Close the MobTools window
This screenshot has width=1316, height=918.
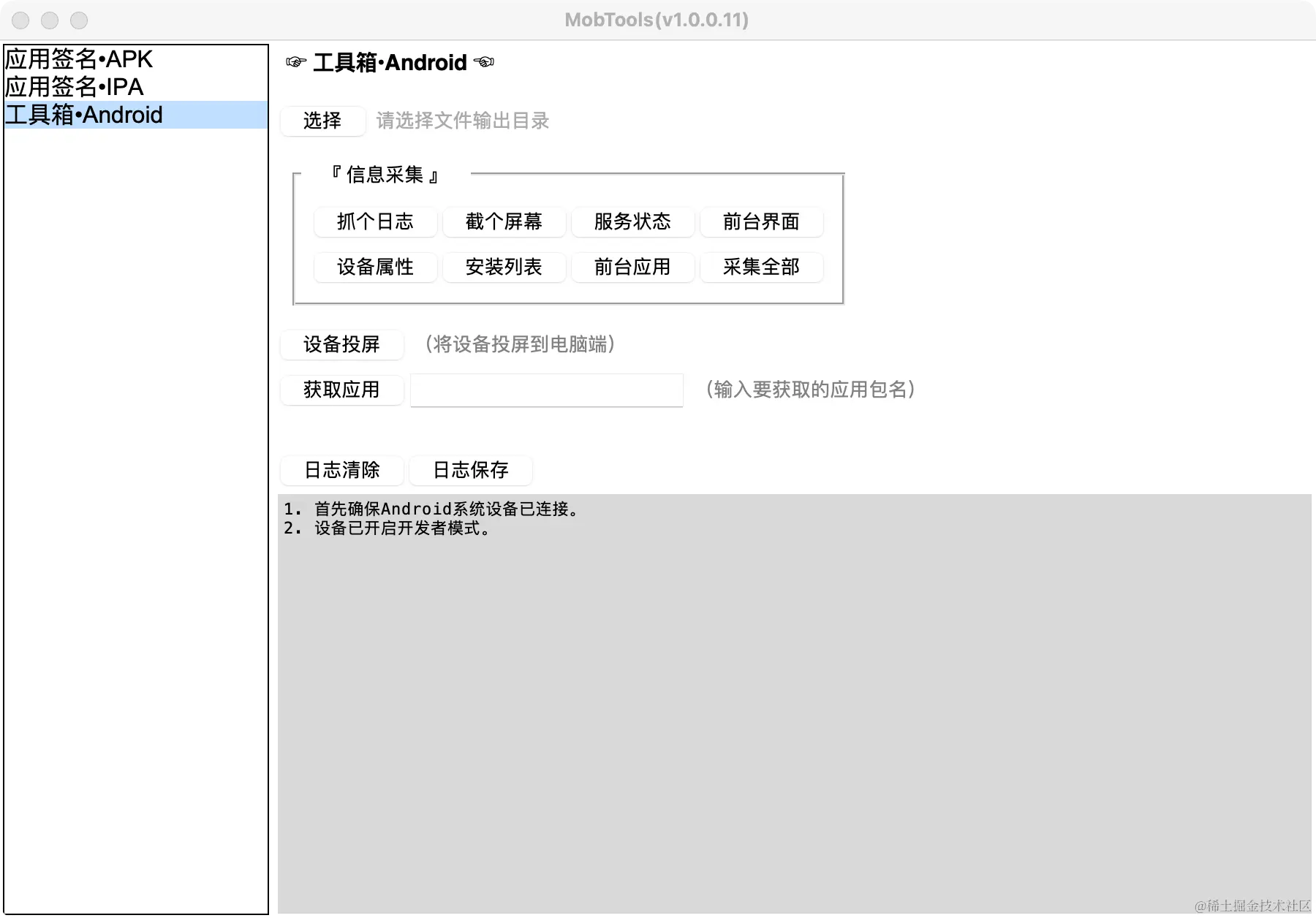pyautogui.click(x=20, y=20)
